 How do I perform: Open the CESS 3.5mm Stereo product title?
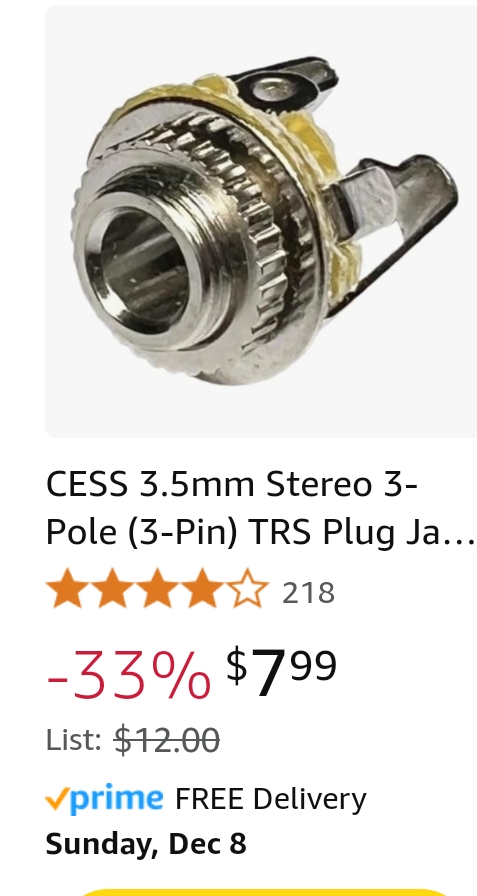260,508
